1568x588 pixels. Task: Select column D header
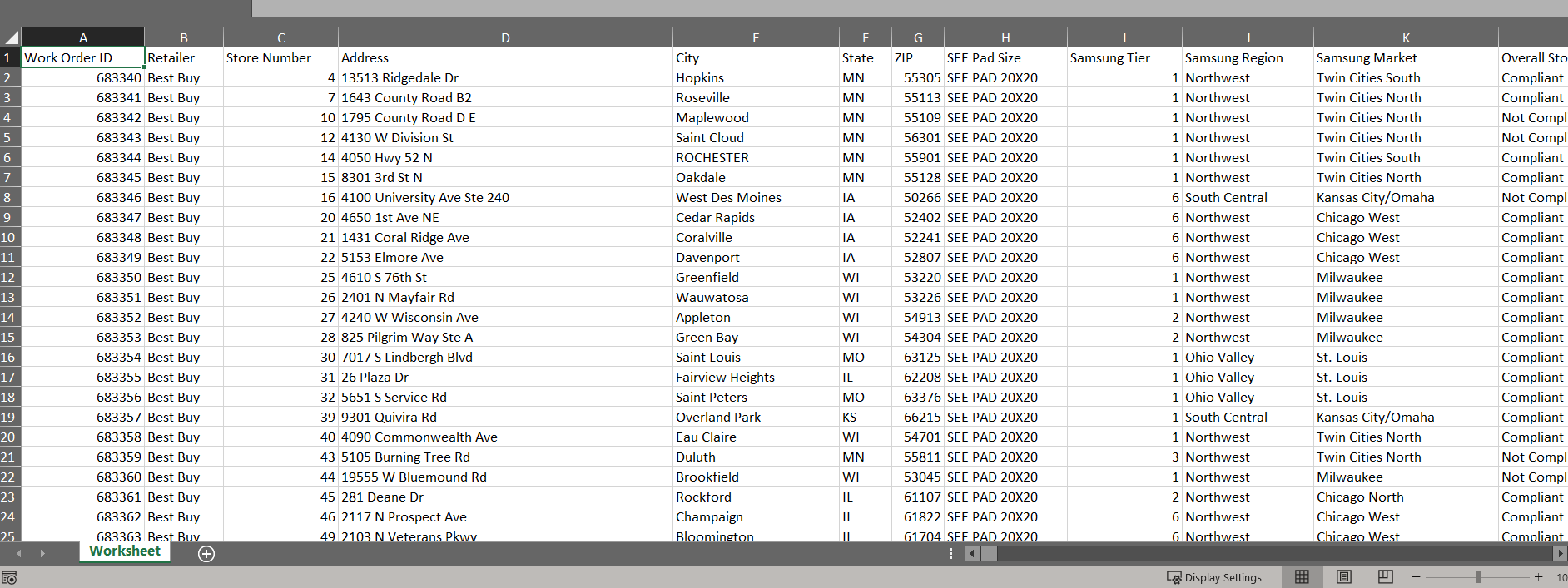[505, 37]
